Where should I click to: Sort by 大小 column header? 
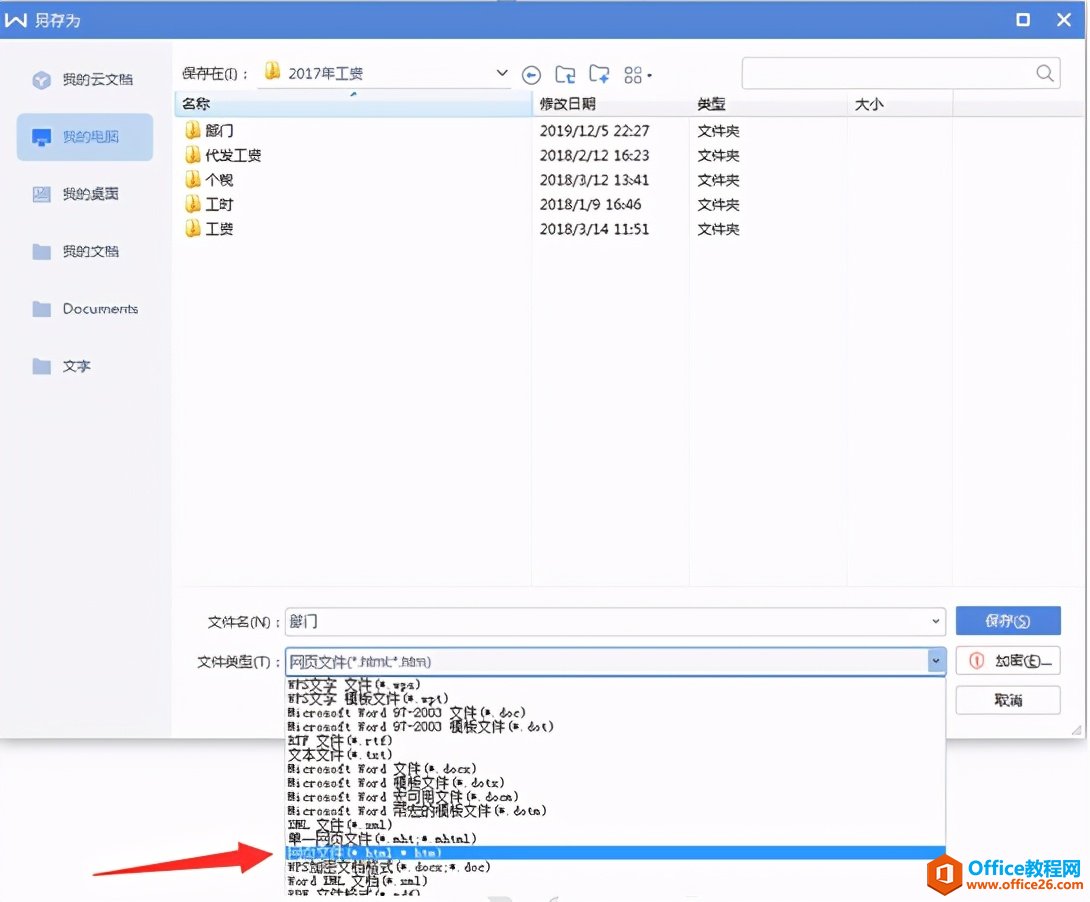pyautogui.click(x=900, y=104)
